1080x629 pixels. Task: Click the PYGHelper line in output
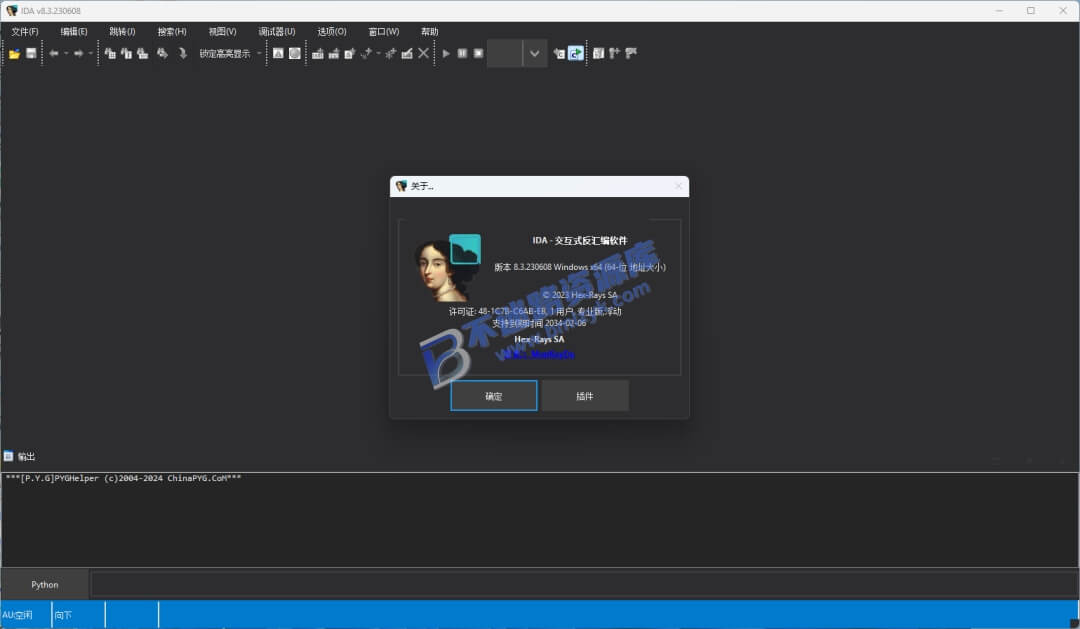(x=123, y=478)
